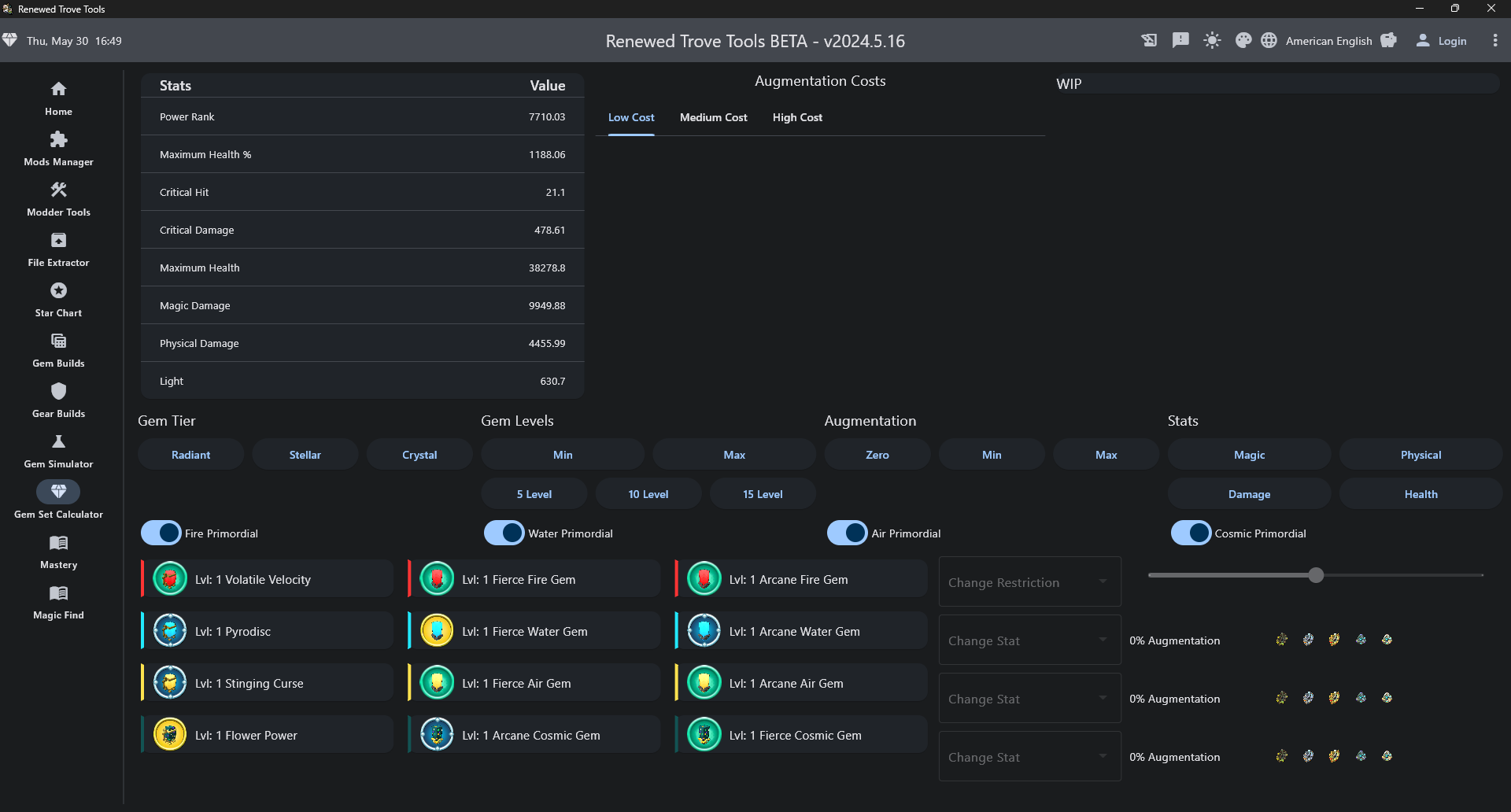
Task: Select the Stellar gem tier button
Action: click(305, 455)
